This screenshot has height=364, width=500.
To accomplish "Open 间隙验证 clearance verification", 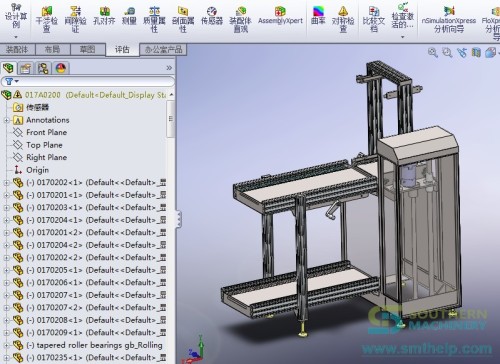I will point(75,19).
